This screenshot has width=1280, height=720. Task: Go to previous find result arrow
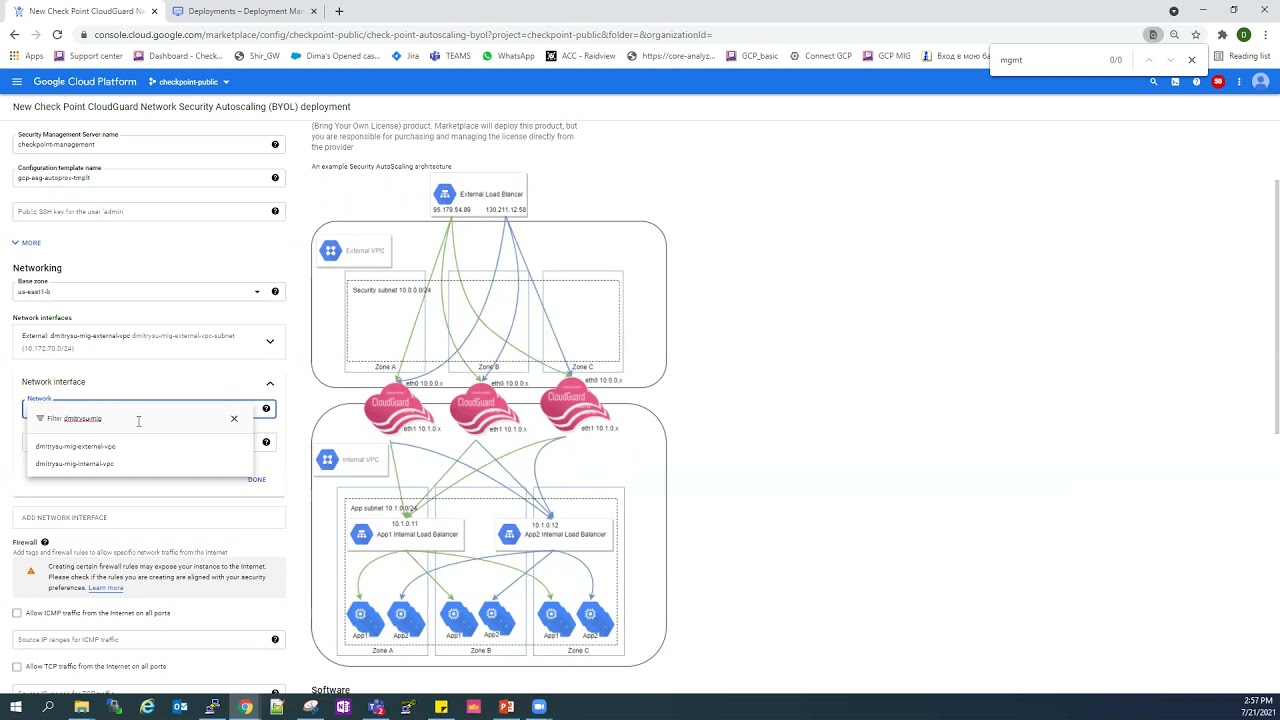(1149, 60)
